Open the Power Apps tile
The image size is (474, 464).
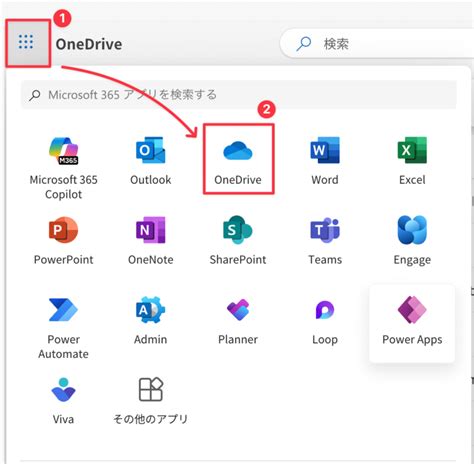point(412,323)
